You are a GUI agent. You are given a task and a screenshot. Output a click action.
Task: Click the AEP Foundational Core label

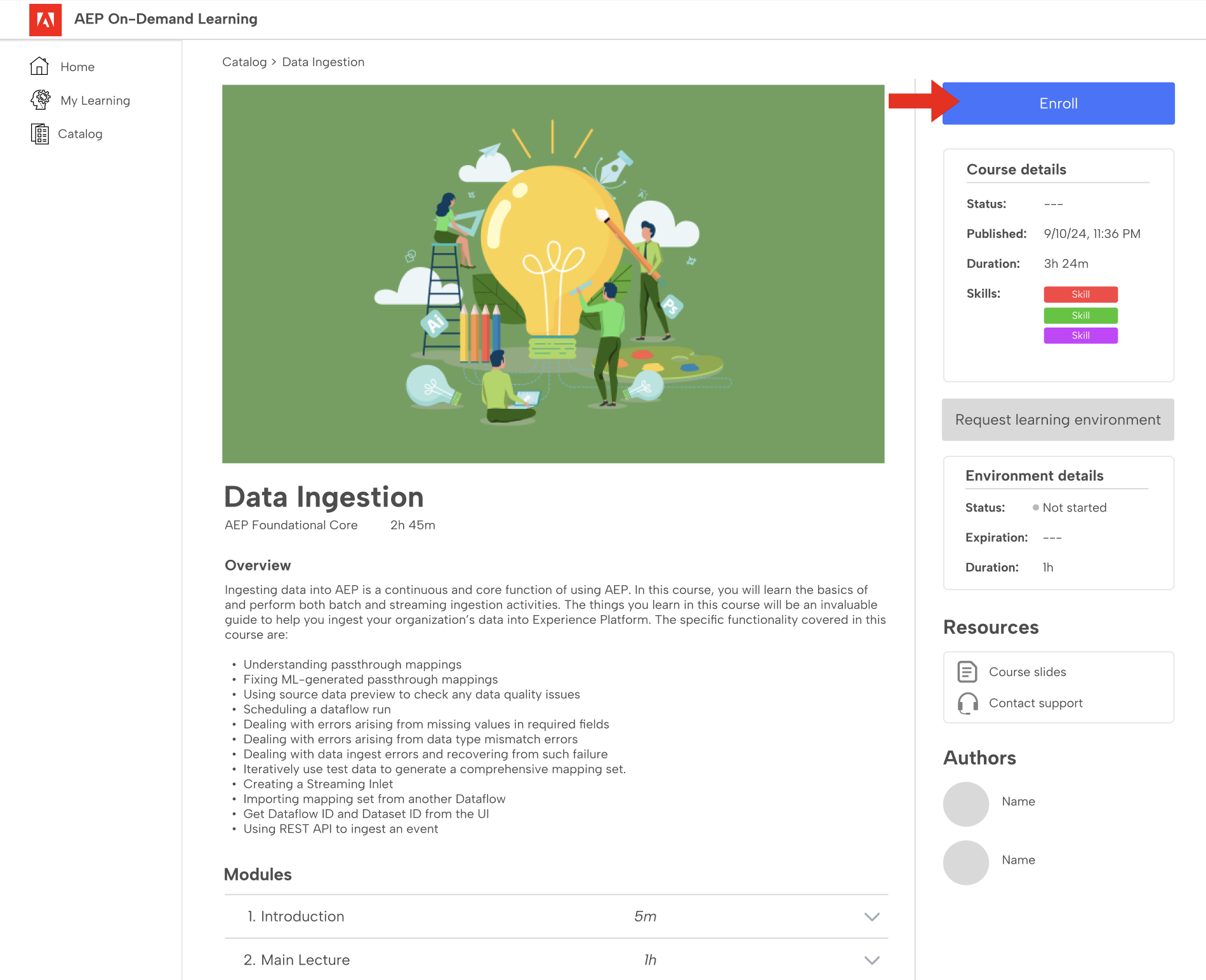click(x=291, y=525)
